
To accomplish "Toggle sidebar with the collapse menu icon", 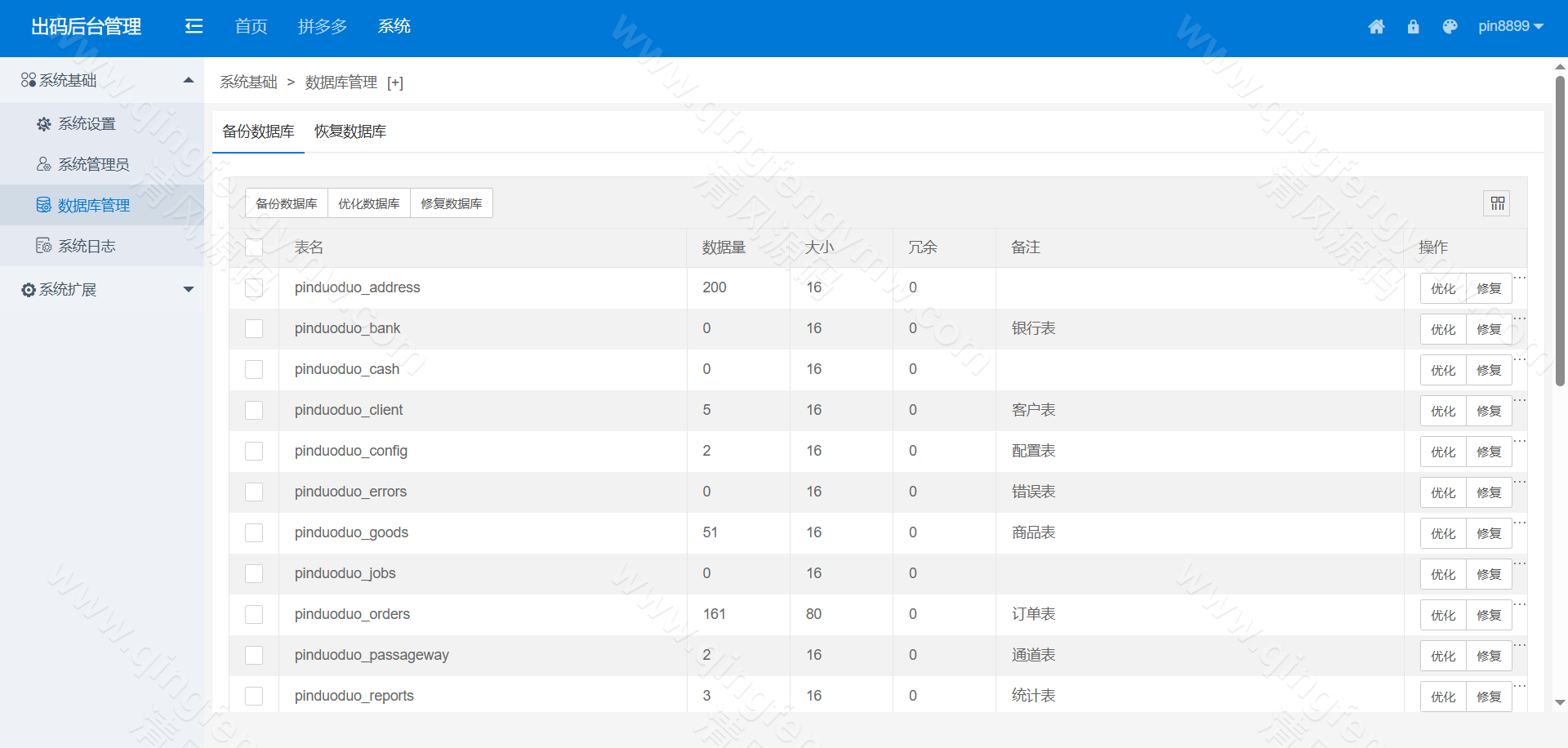I will pyautogui.click(x=194, y=27).
